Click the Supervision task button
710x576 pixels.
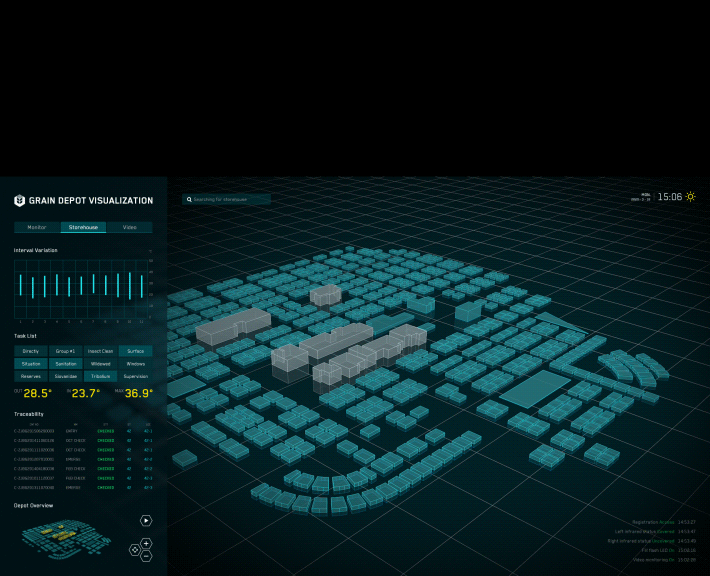click(135, 376)
